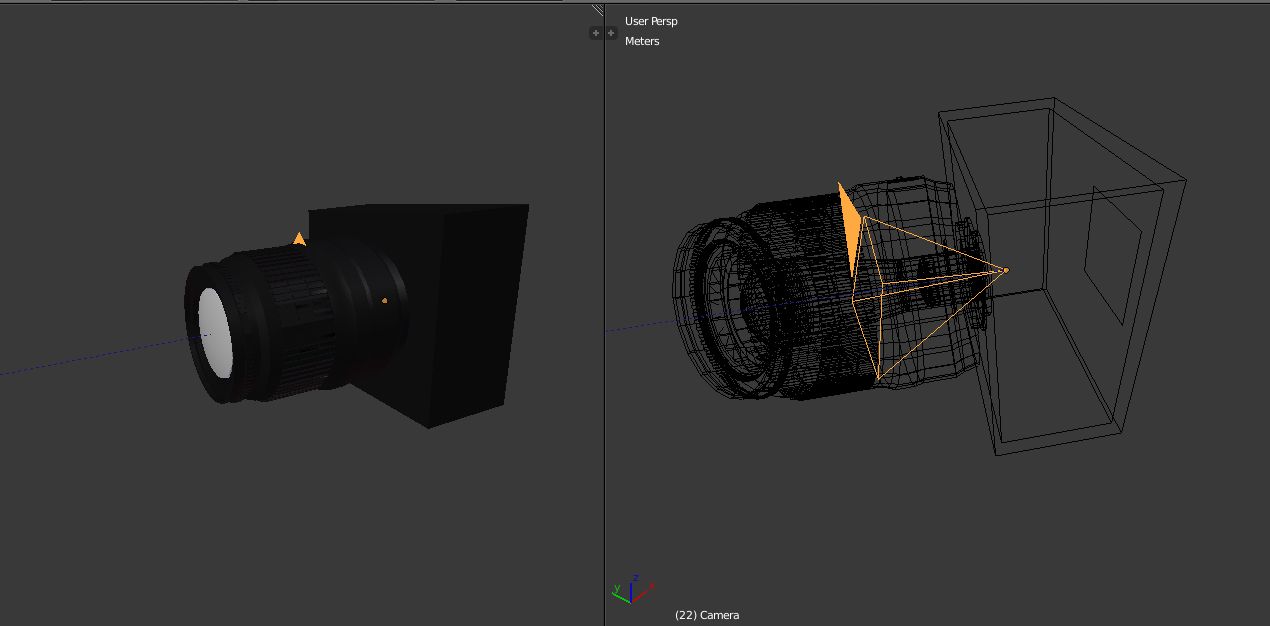Click the orange origin dot on the solid lens barrel
Viewport: 1270px width, 626px height.
coord(385,300)
